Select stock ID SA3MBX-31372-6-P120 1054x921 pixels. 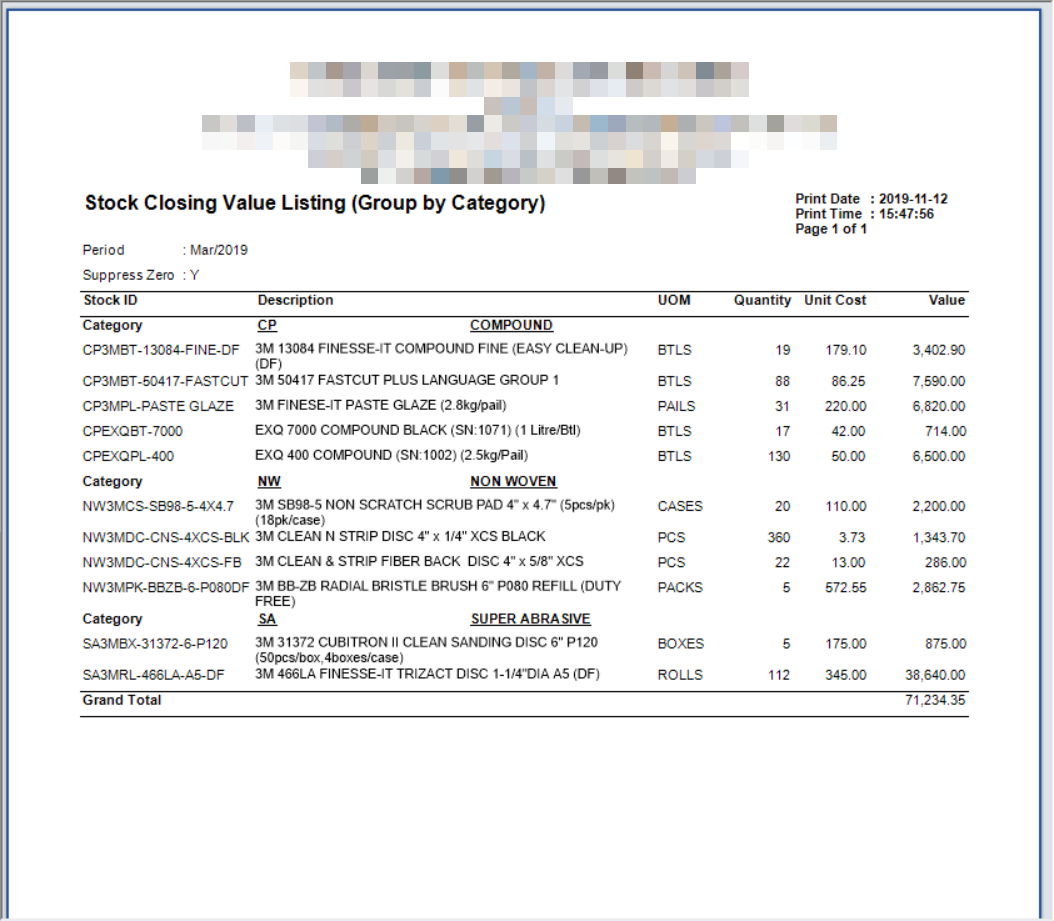coord(155,644)
